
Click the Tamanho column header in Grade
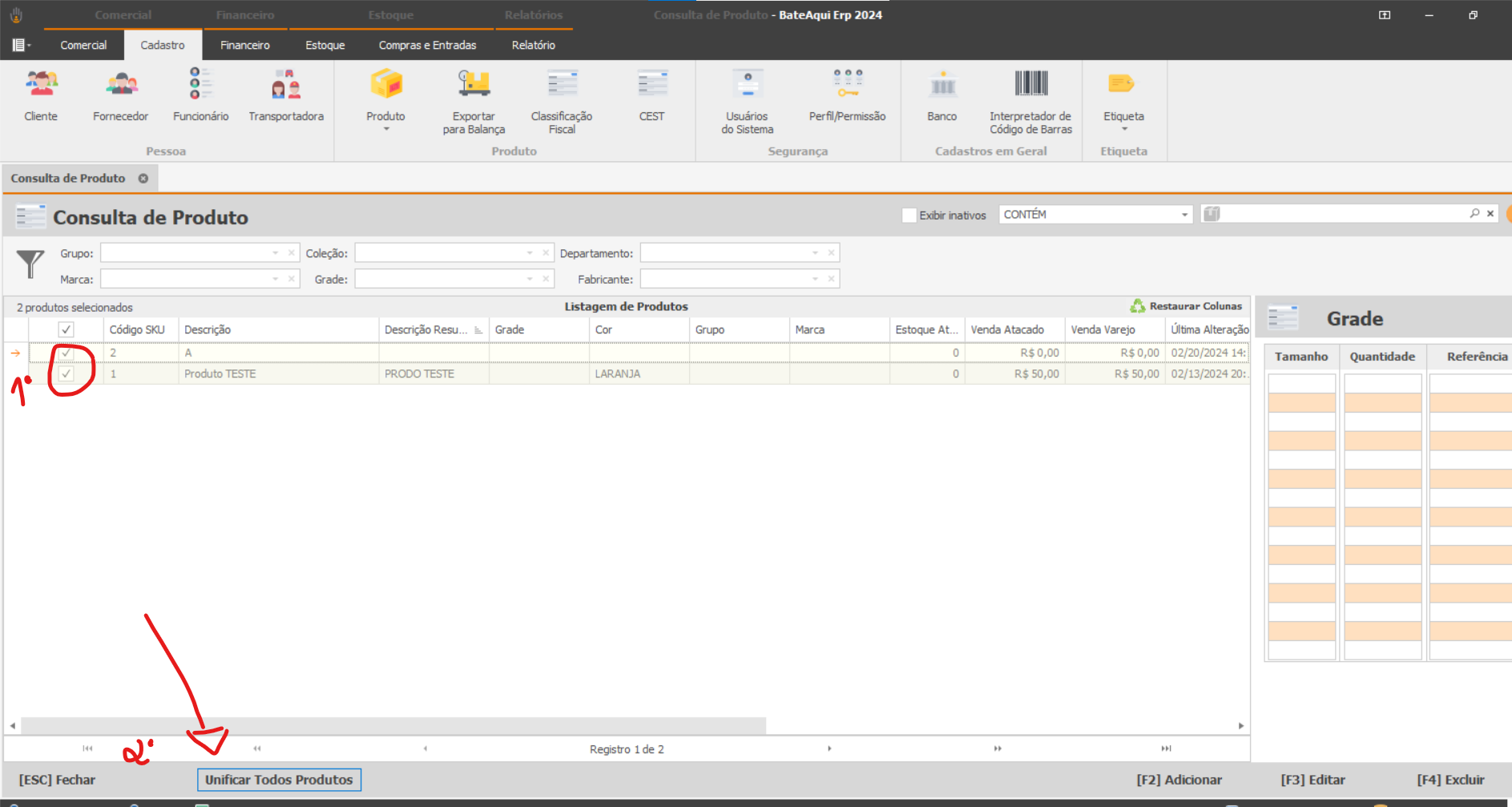click(x=1301, y=357)
